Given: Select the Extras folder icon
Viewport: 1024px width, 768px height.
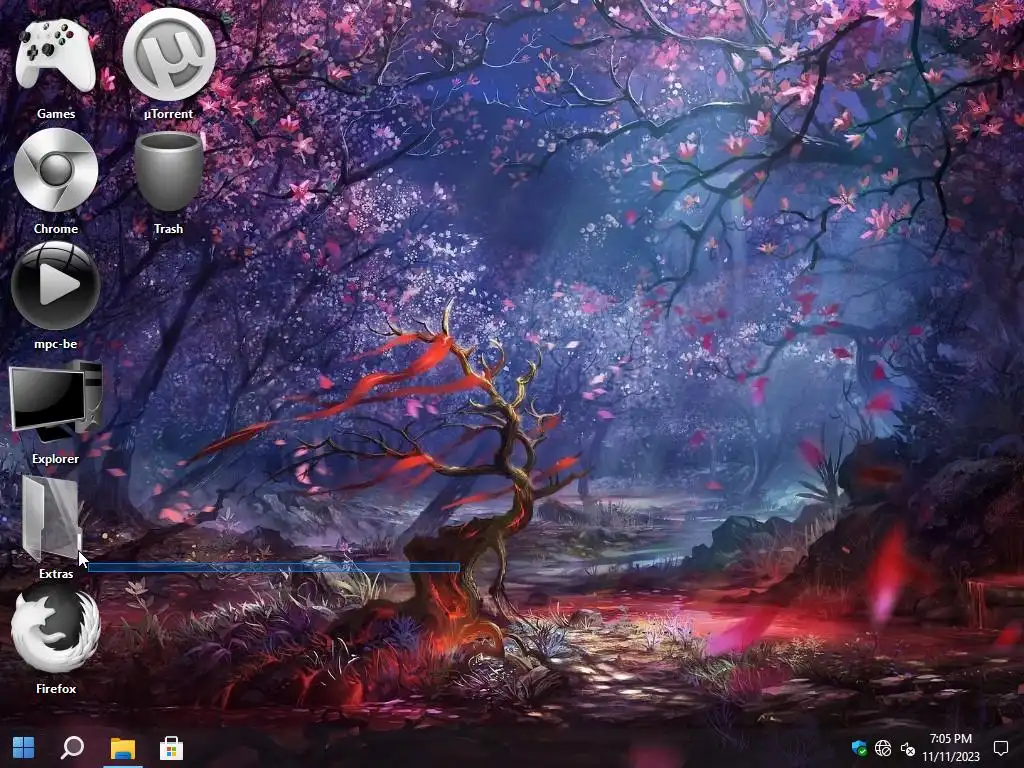Looking at the screenshot, I should (x=52, y=517).
